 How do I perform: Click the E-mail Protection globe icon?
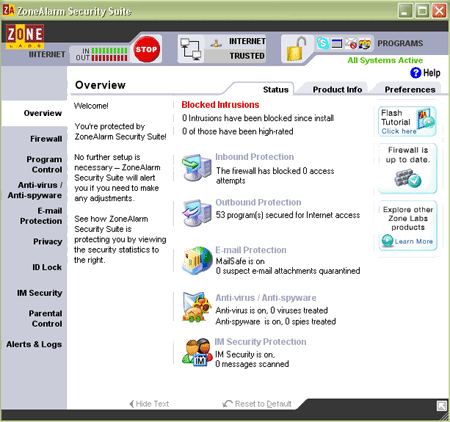pyautogui.click(x=197, y=261)
